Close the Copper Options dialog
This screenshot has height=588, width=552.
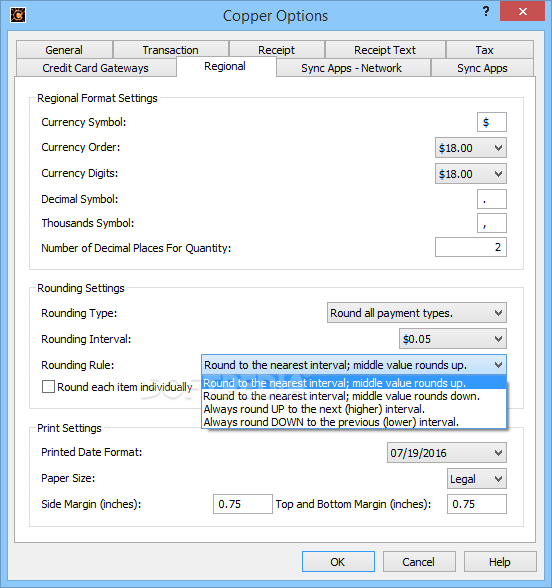tap(522, 11)
